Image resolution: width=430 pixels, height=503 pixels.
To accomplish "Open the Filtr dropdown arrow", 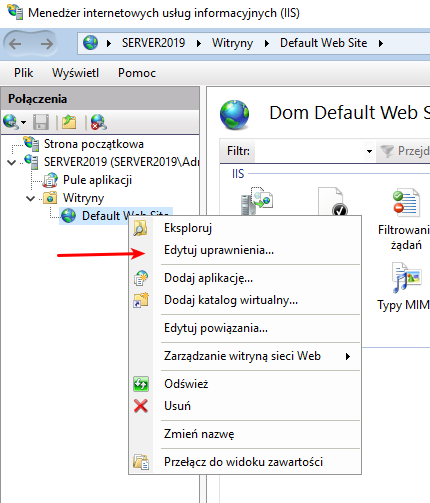I will (x=369, y=151).
